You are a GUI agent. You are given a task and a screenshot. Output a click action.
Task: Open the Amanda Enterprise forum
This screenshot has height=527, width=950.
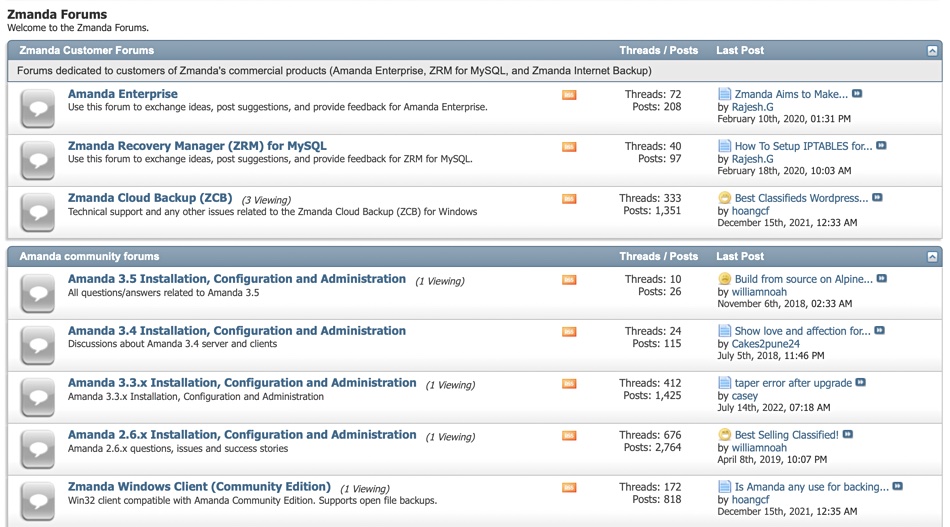[122, 94]
